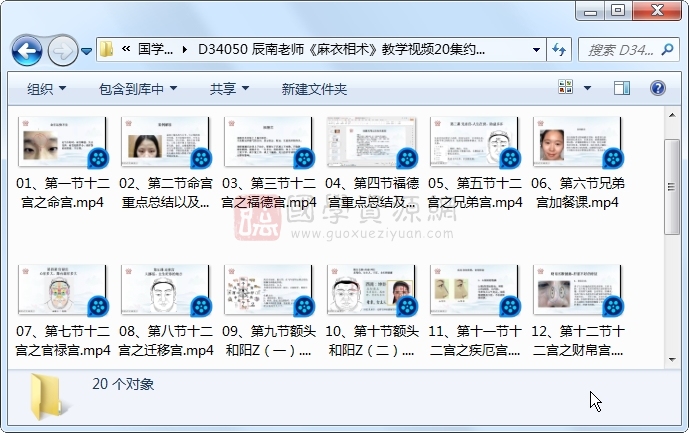689x433 pixels.
Task: Click the scrollbar up arrow
Action: tap(672, 115)
